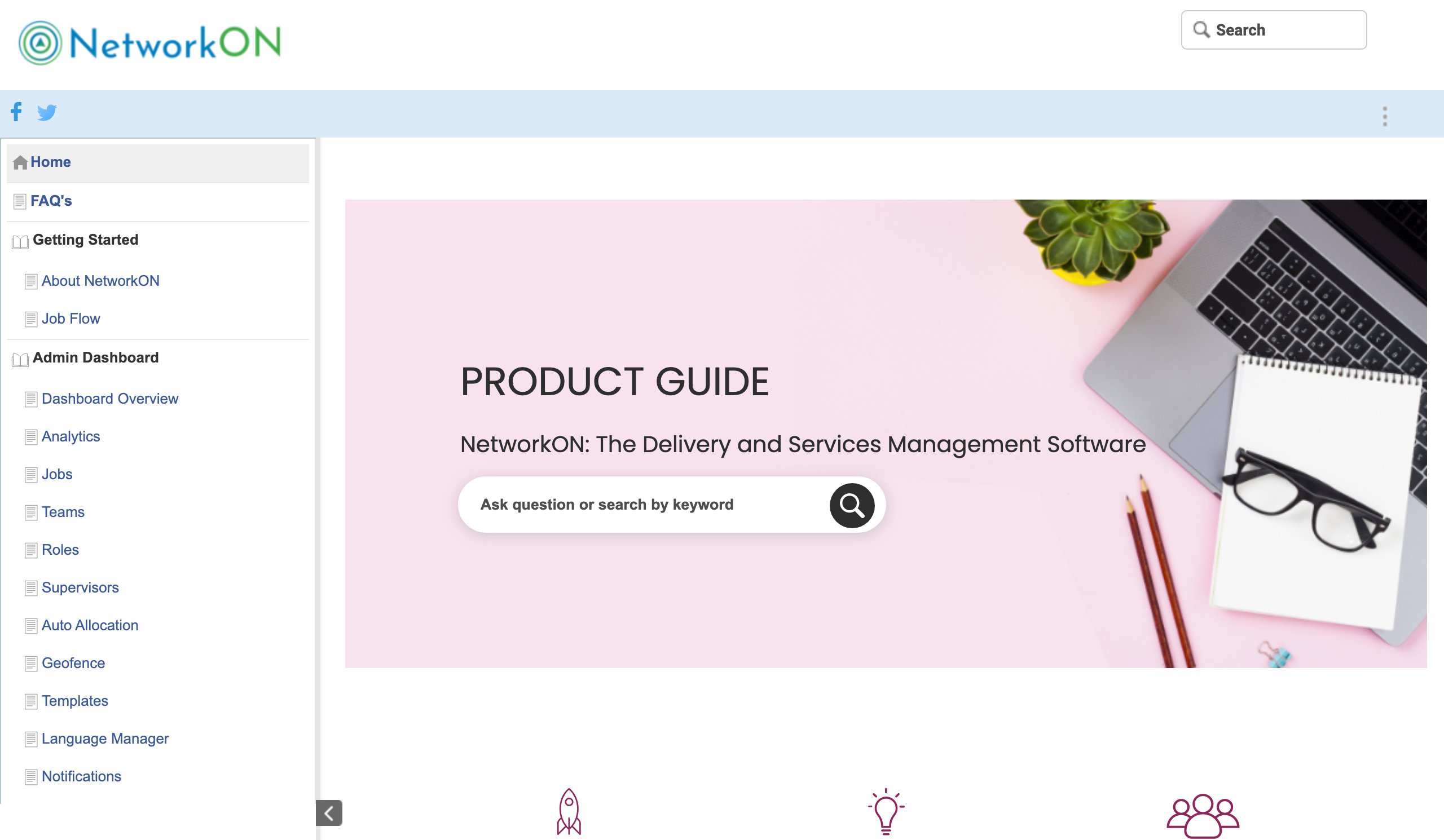Click the magnifier icon in top Search box
Screen dimensions: 1444x840
(x=1201, y=30)
